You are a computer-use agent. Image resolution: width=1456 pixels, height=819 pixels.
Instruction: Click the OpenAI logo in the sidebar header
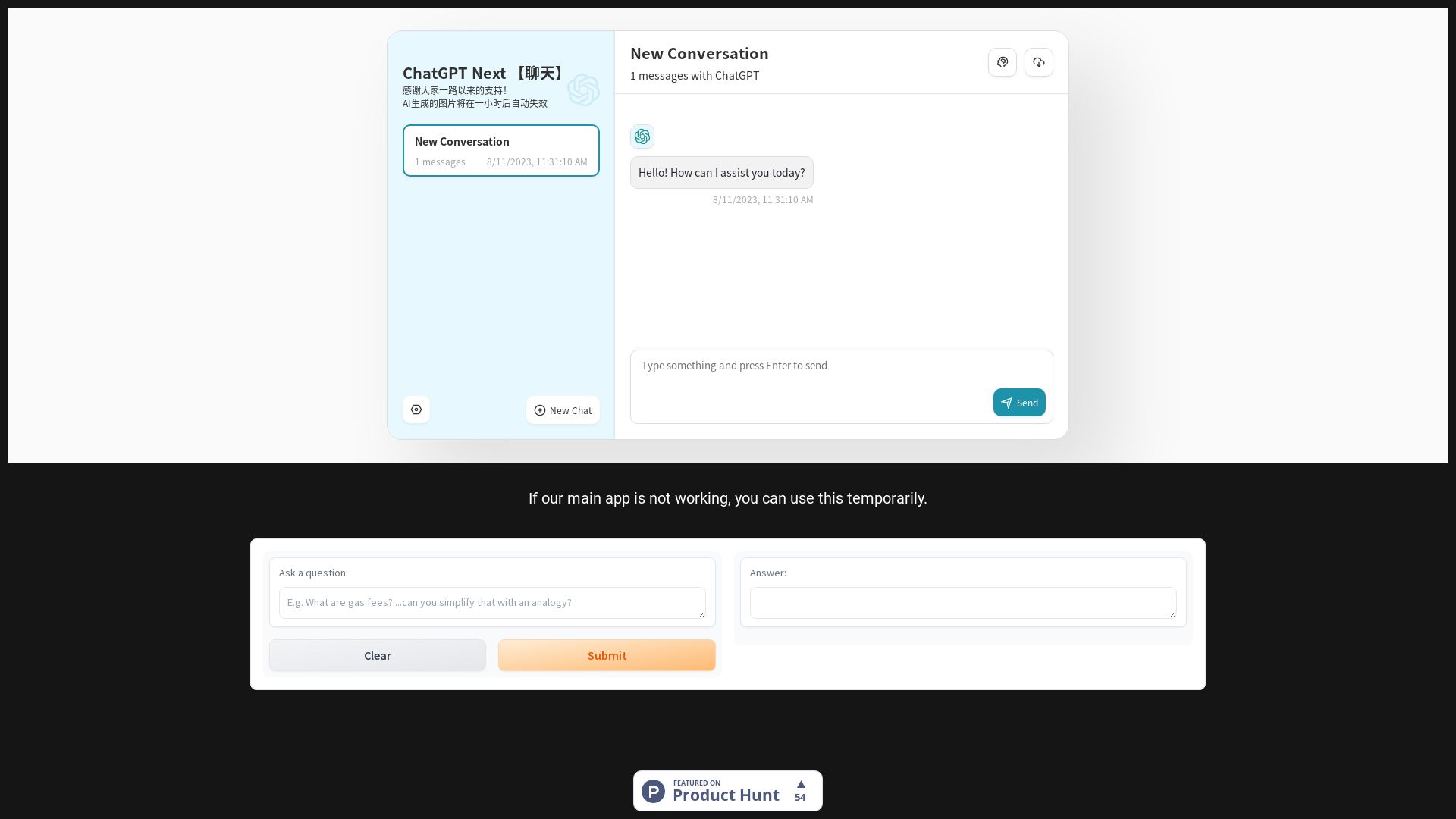[x=584, y=89]
